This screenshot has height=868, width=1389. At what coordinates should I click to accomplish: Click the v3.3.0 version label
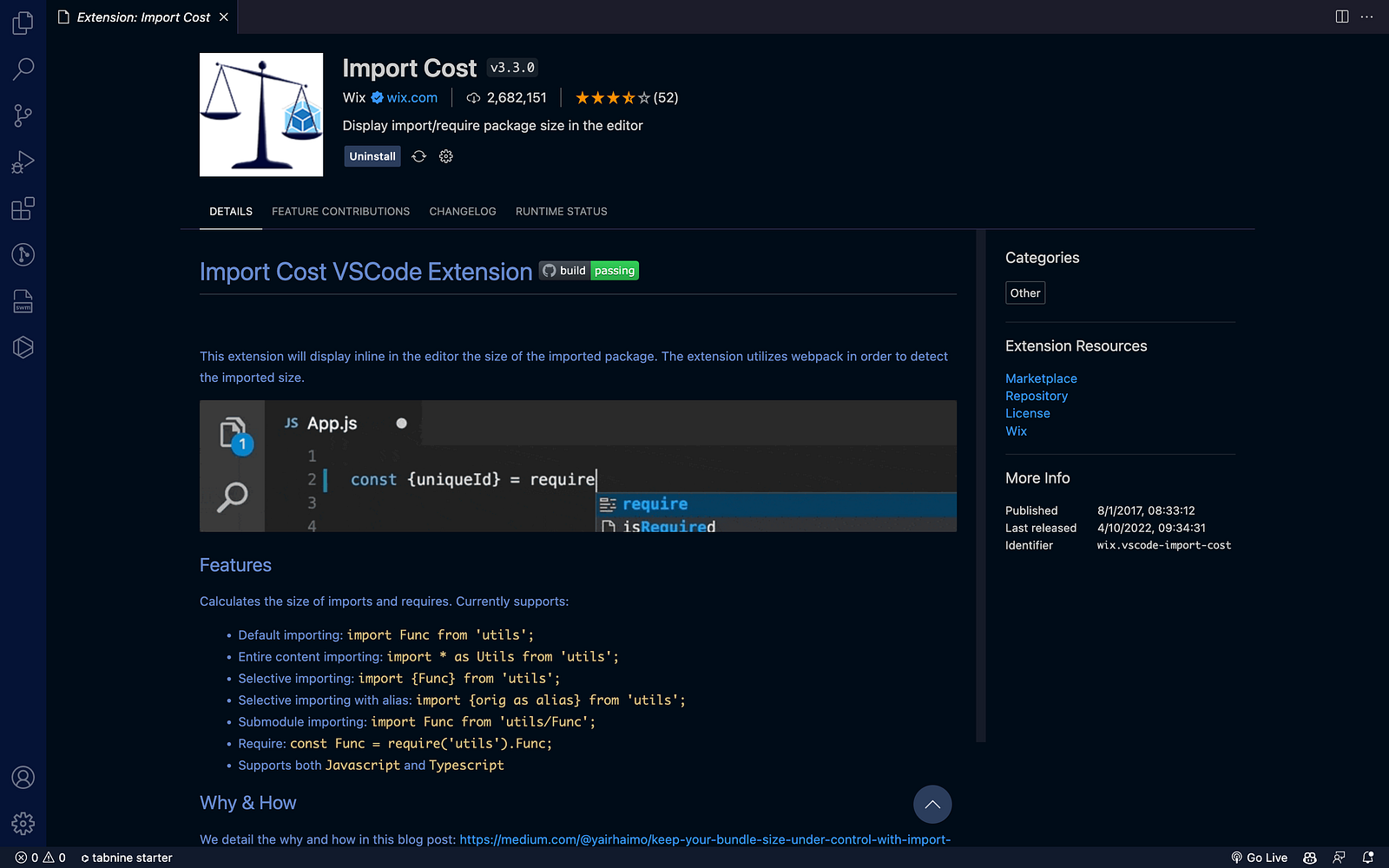(512, 68)
